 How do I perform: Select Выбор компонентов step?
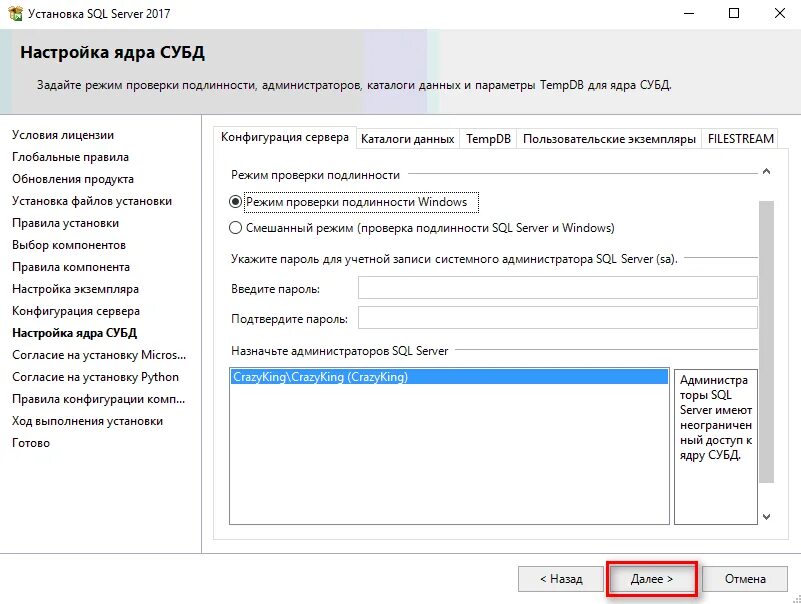coord(69,245)
